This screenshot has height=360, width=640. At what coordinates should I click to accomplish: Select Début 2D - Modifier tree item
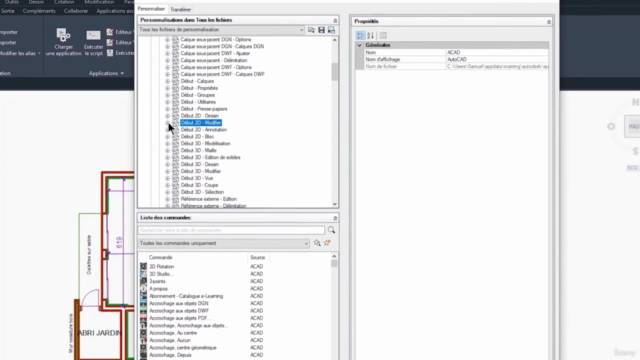201,123
